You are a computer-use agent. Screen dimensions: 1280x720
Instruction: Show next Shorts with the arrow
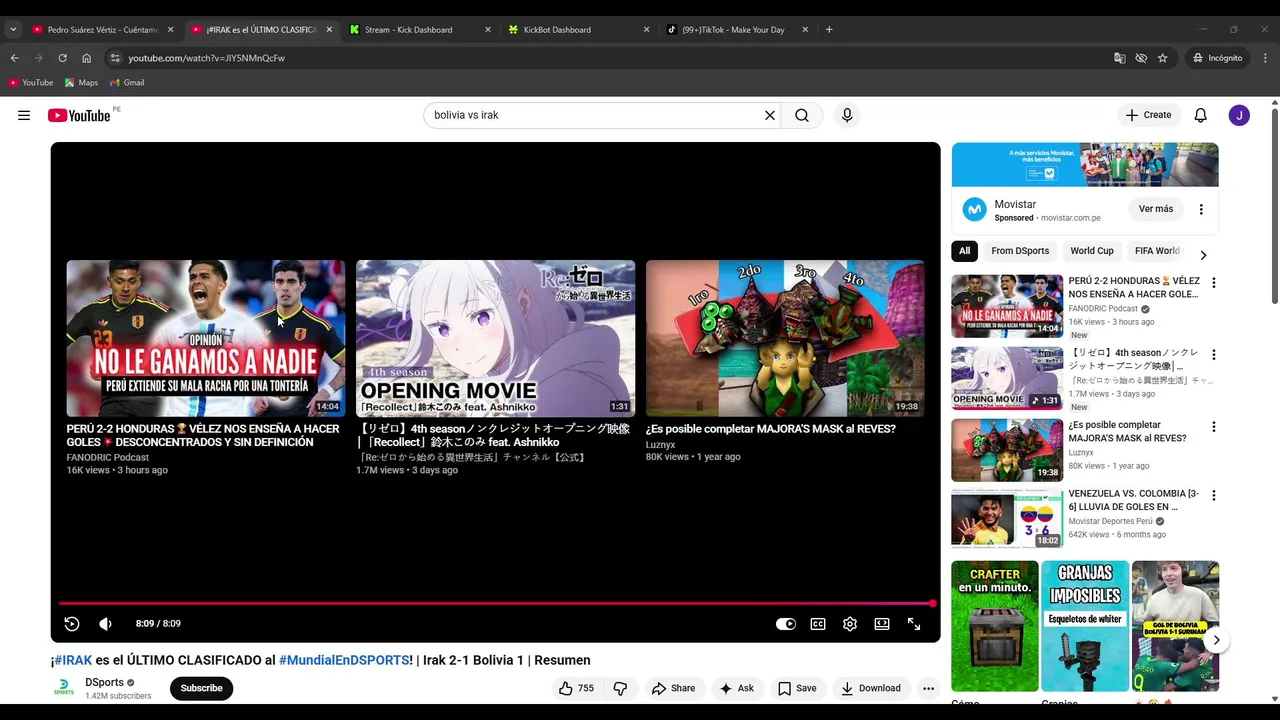pyautogui.click(x=1216, y=640)
